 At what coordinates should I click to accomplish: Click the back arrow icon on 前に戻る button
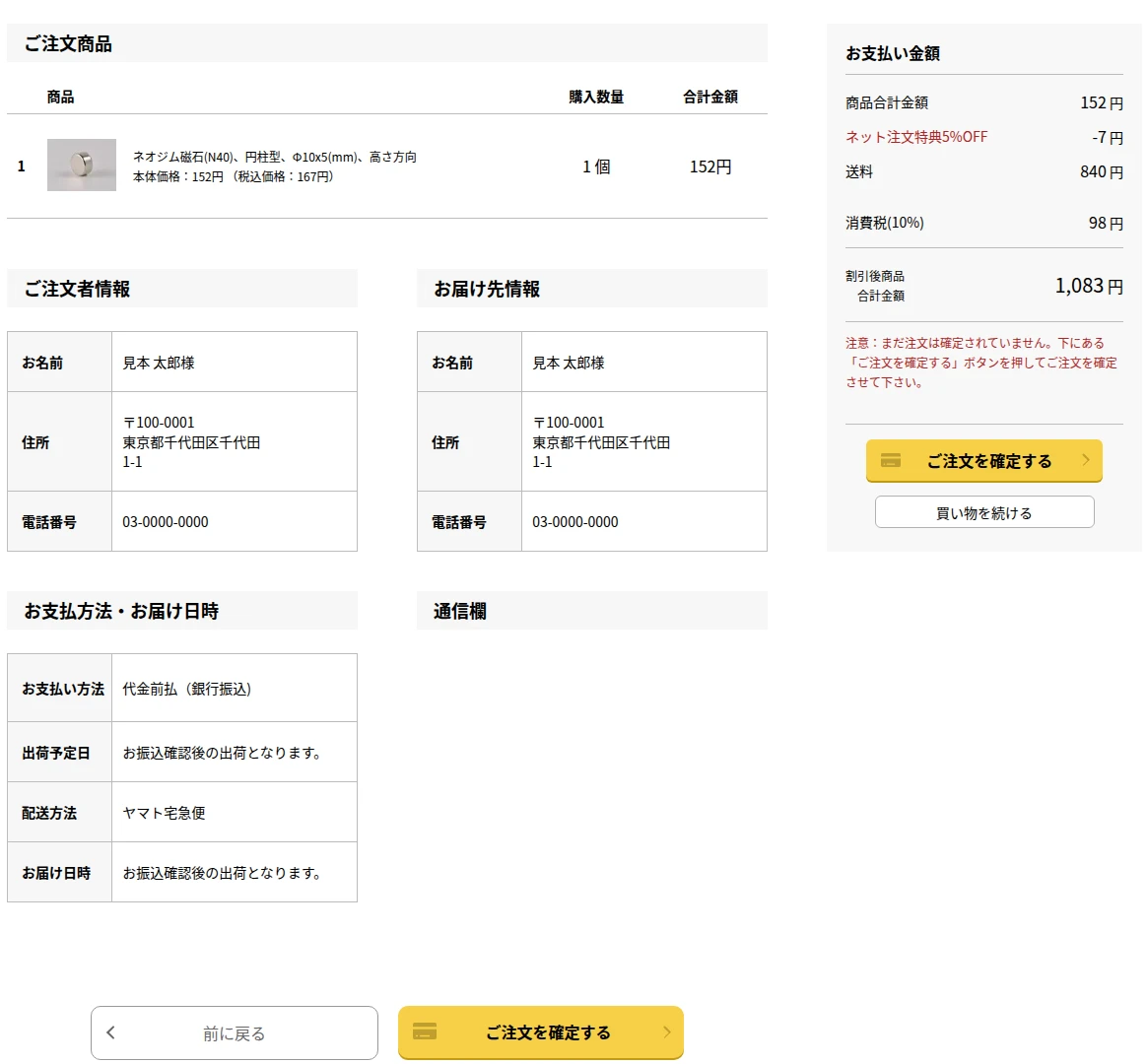(110, 1031)
